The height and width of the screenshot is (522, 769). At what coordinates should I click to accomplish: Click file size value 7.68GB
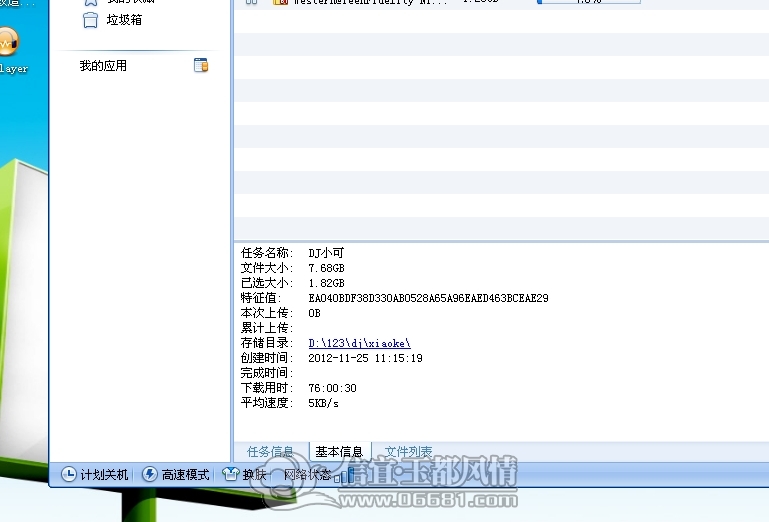[326, 268]
